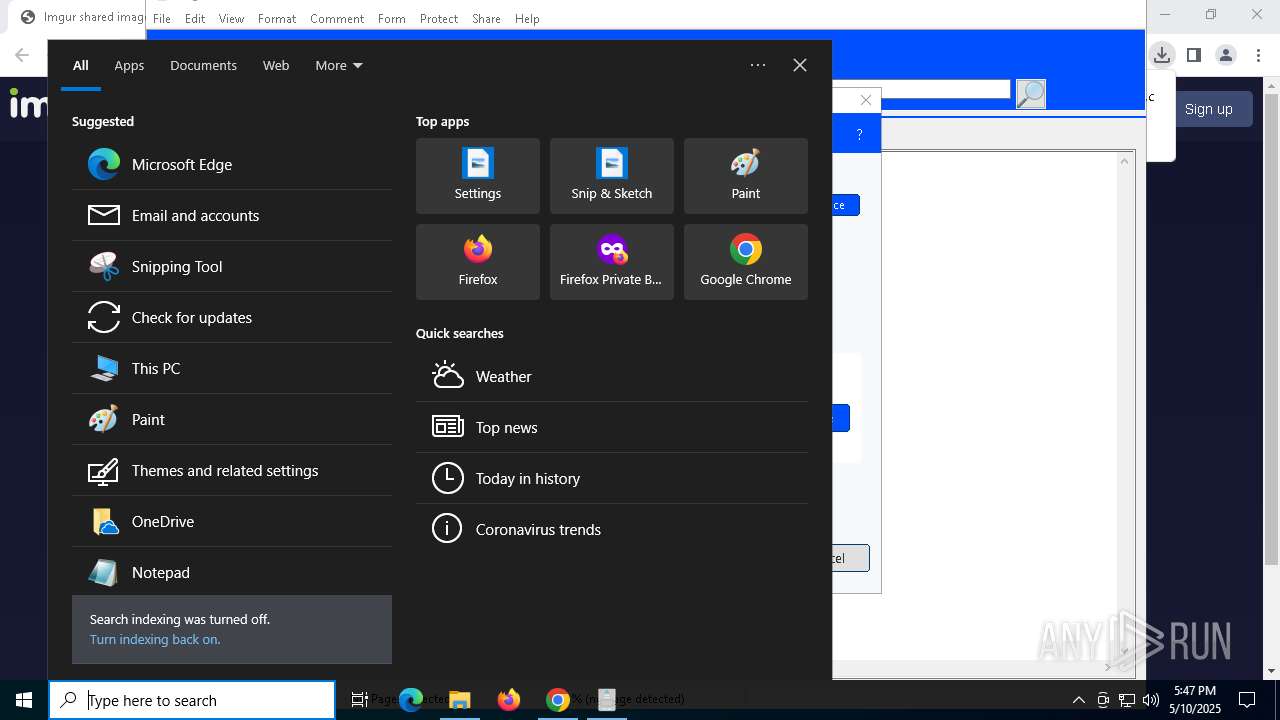1280x720 pixels.
Task: Search Weather quick search
Action: coord(612,376)
